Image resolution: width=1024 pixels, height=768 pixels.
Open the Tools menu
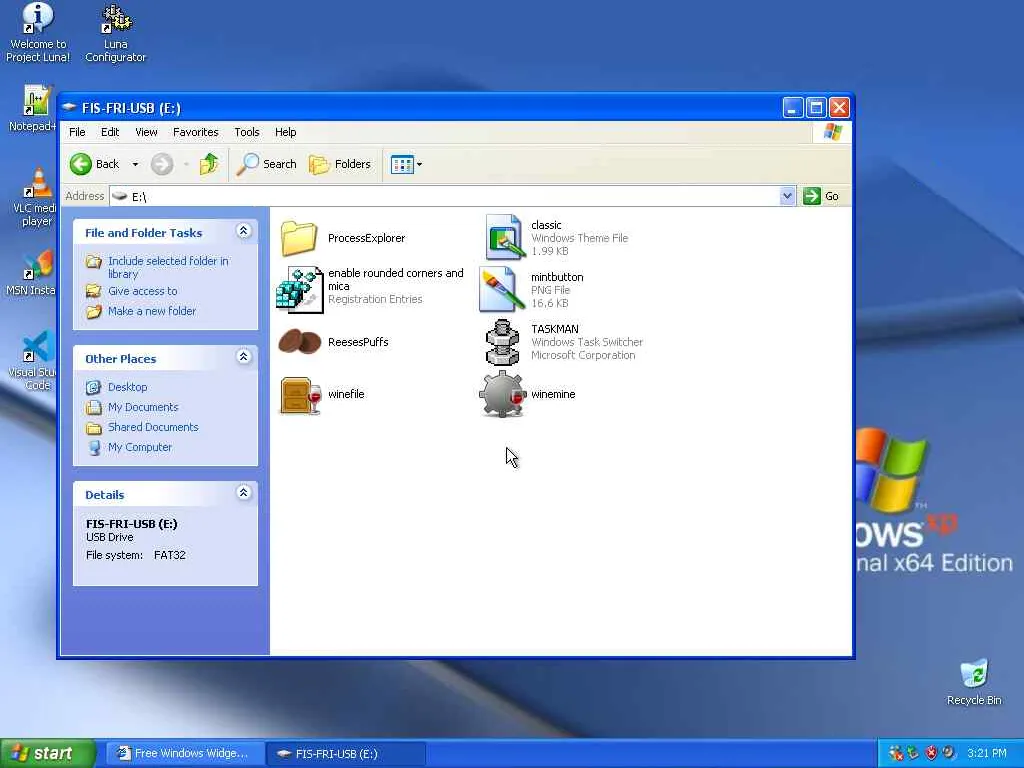(x=247, y=132)
